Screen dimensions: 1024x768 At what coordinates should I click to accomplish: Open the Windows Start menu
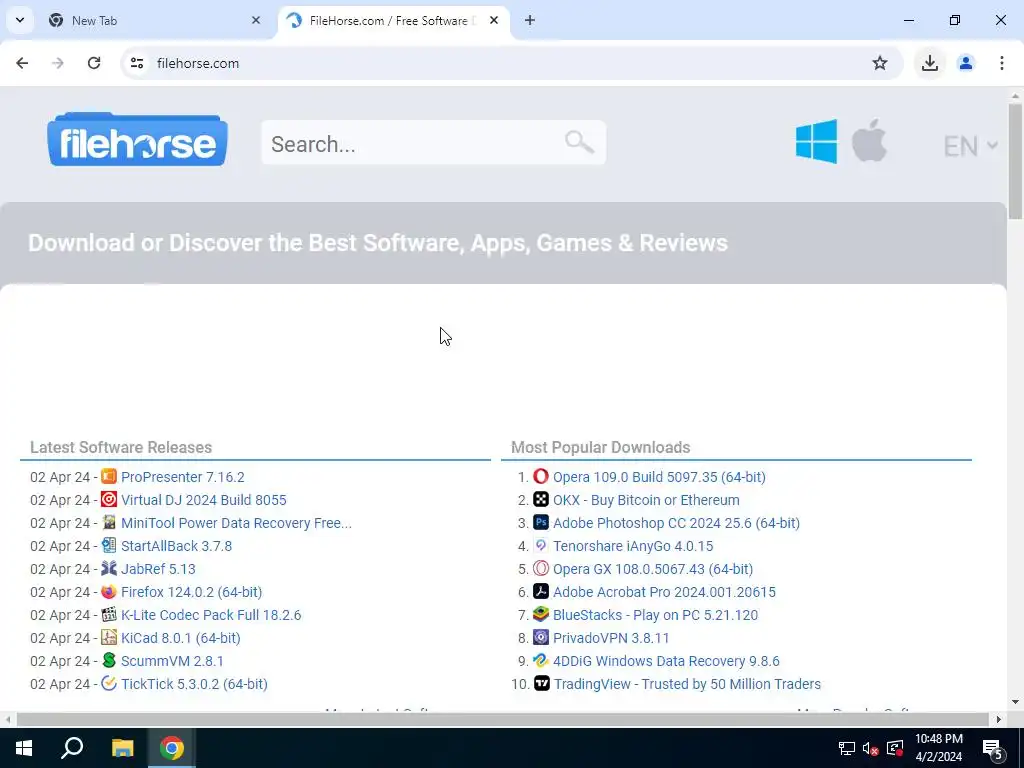(x=24, y=748)
